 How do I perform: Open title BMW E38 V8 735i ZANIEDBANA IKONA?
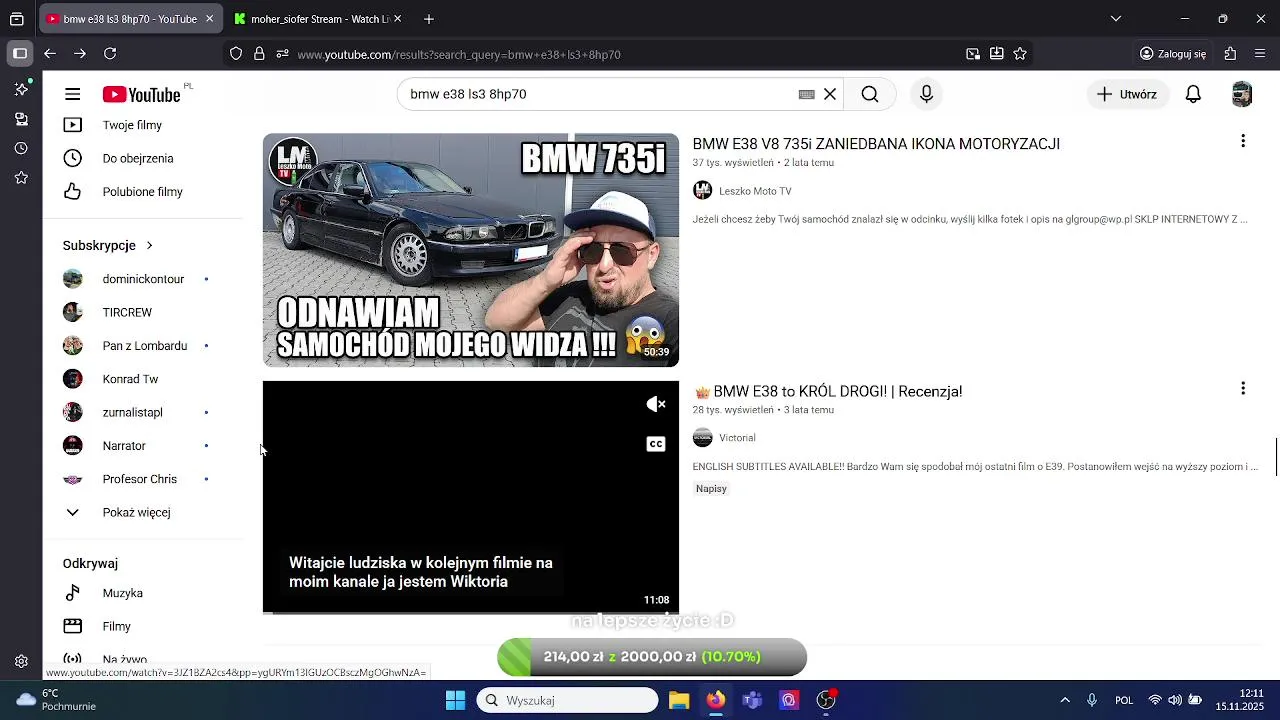pyautogui.click(x=876, y=144)
